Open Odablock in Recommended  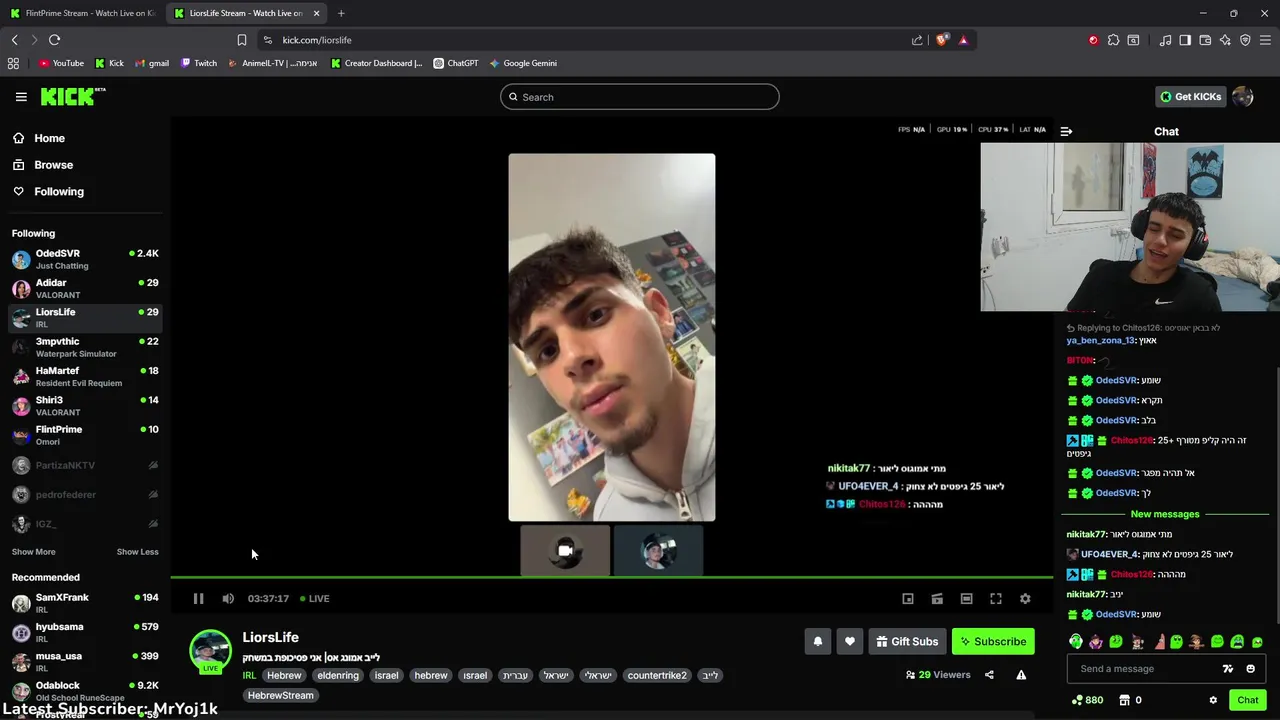point(85,691)
